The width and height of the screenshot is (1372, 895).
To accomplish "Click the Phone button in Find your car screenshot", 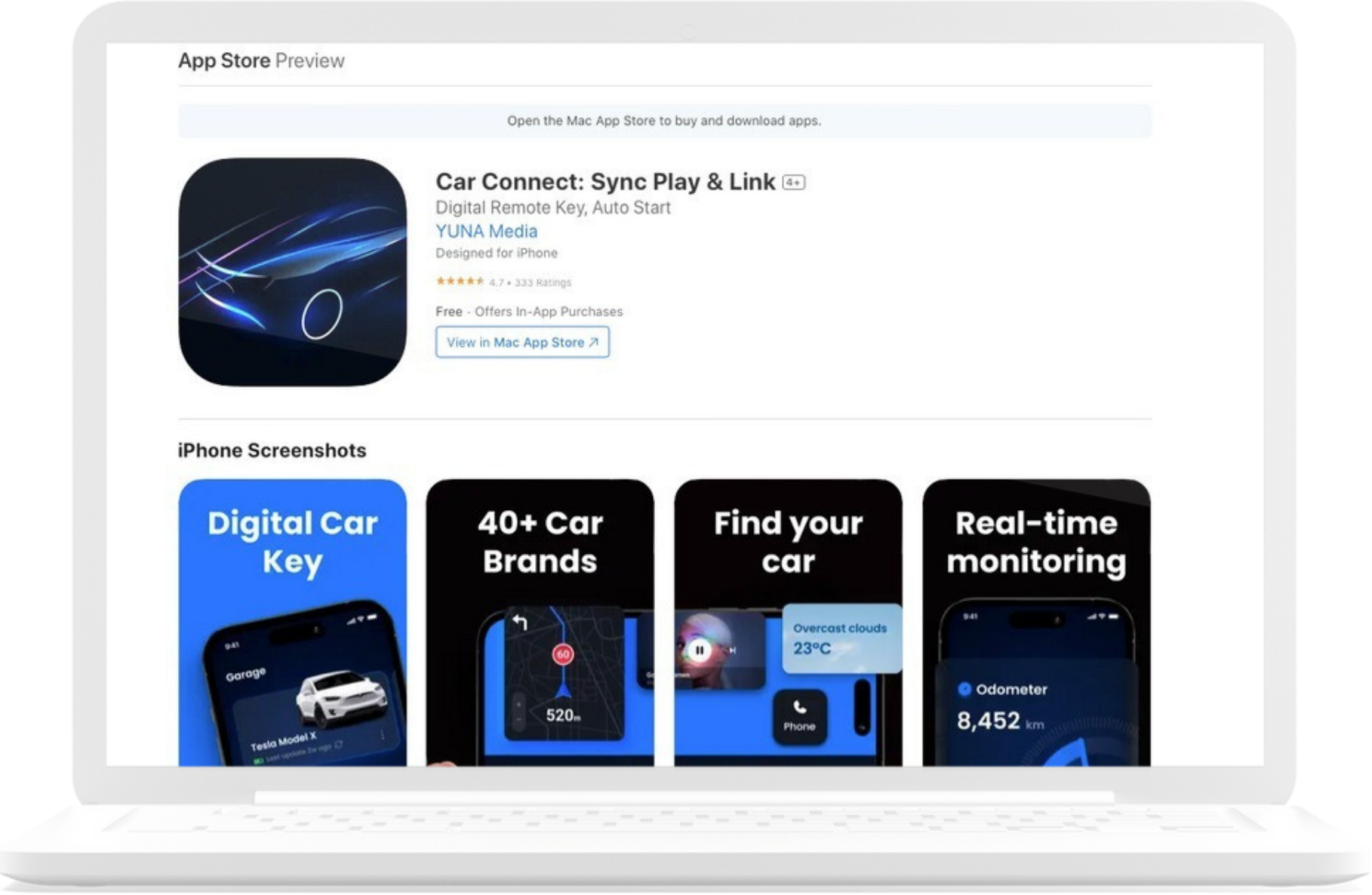I will click(799, 716).
